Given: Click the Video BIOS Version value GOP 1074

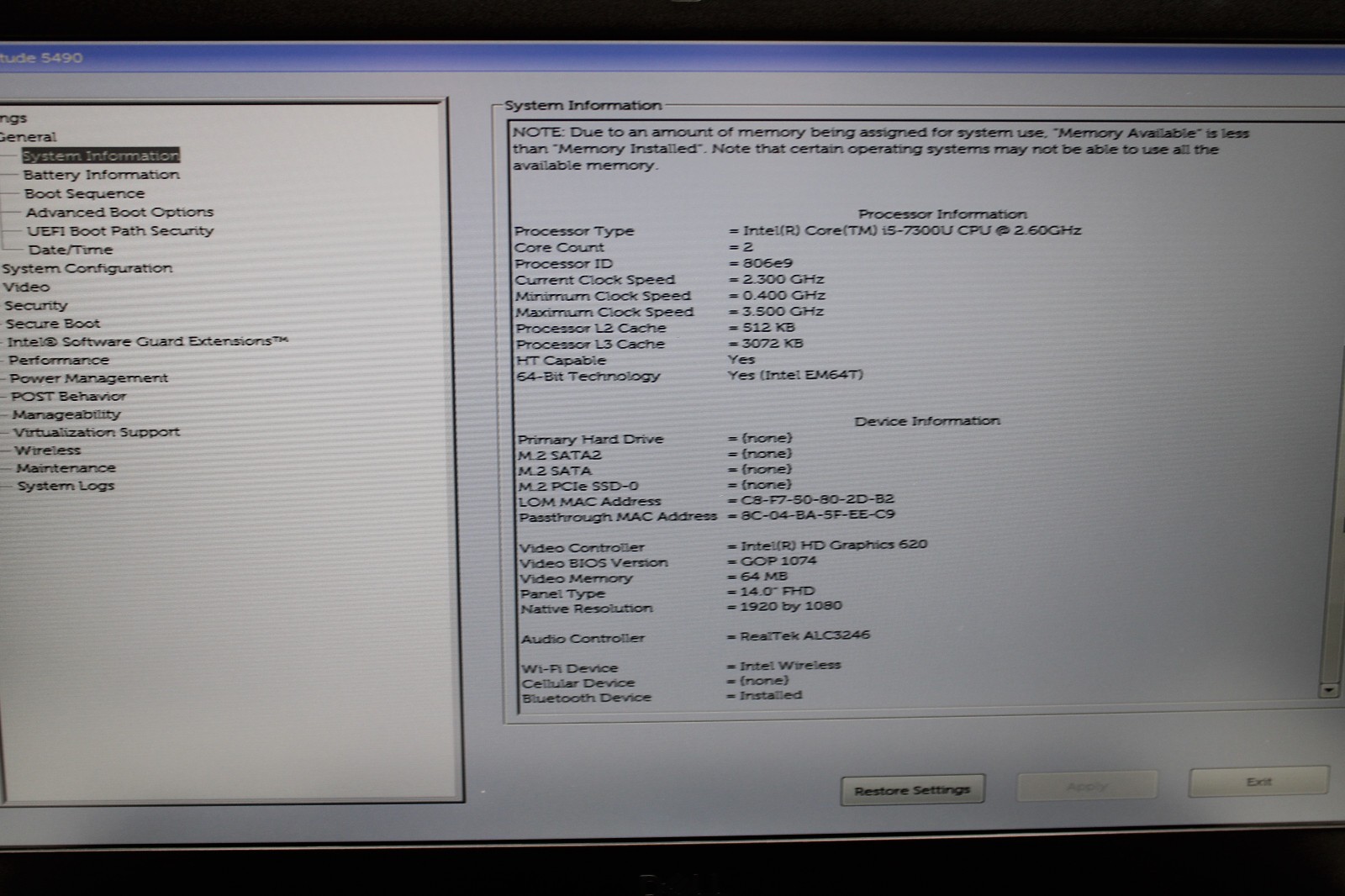Looking at the screenshot, I should [x=778, y=561].
